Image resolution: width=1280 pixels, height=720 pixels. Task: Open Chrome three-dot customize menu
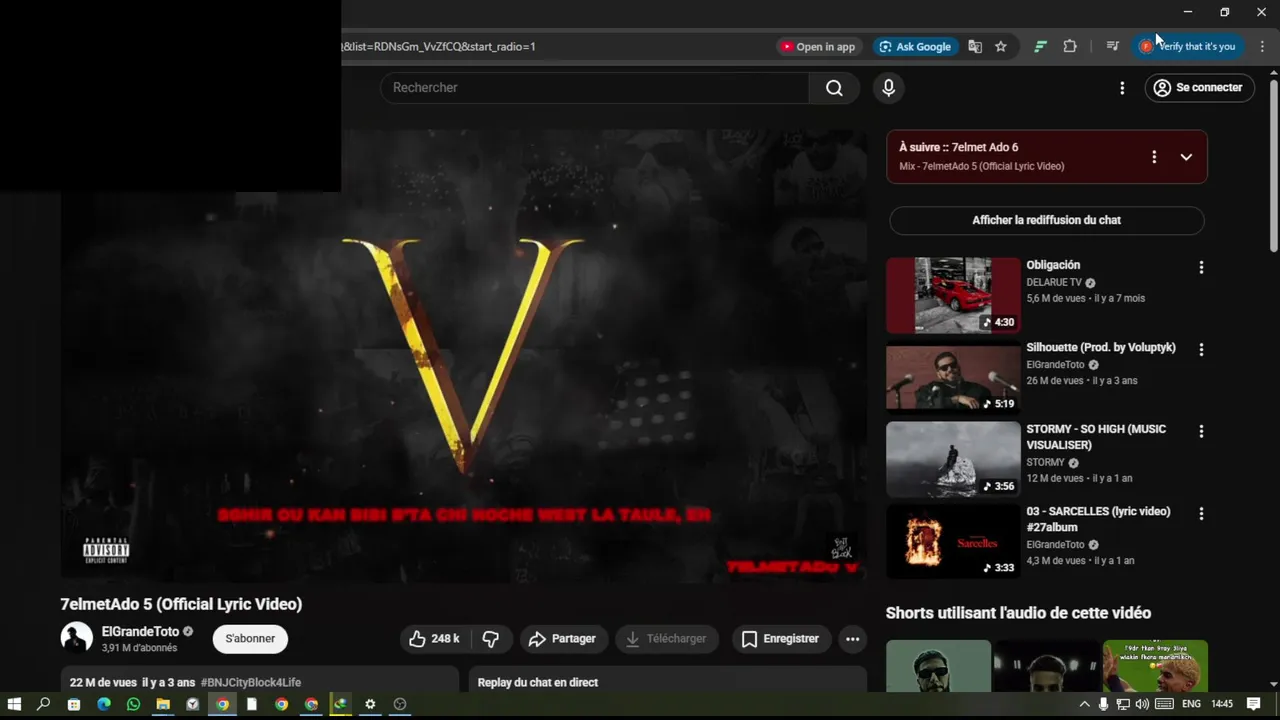1262,46
